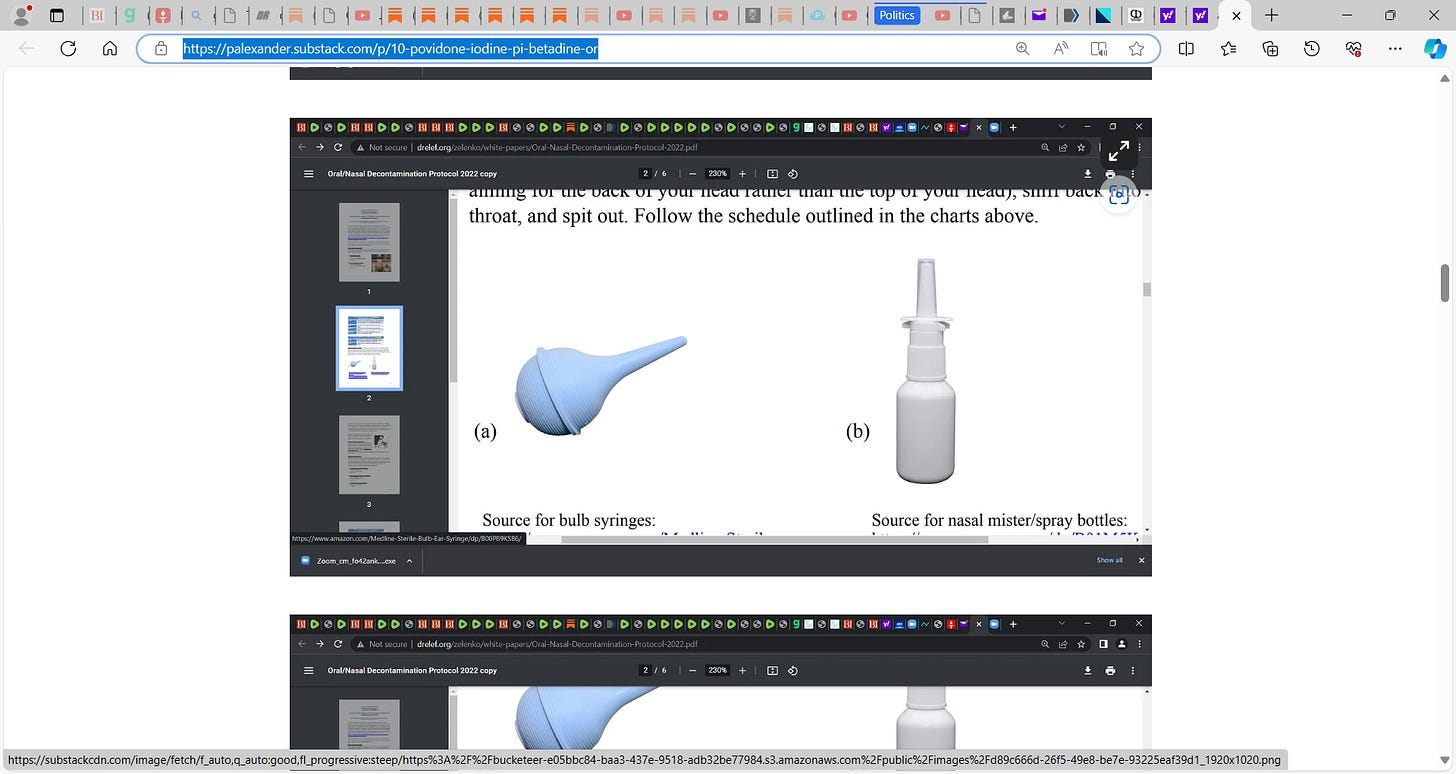Click 'Source for bulb syringes:' text

click(x=569, y=520)
